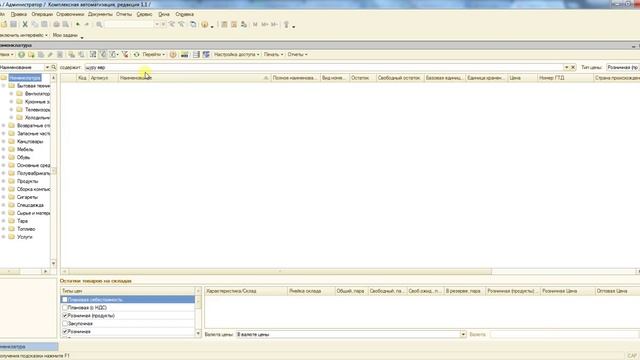Click the barcode search icon
This screenshot has height=360, width=640.
tap(184, 54)
